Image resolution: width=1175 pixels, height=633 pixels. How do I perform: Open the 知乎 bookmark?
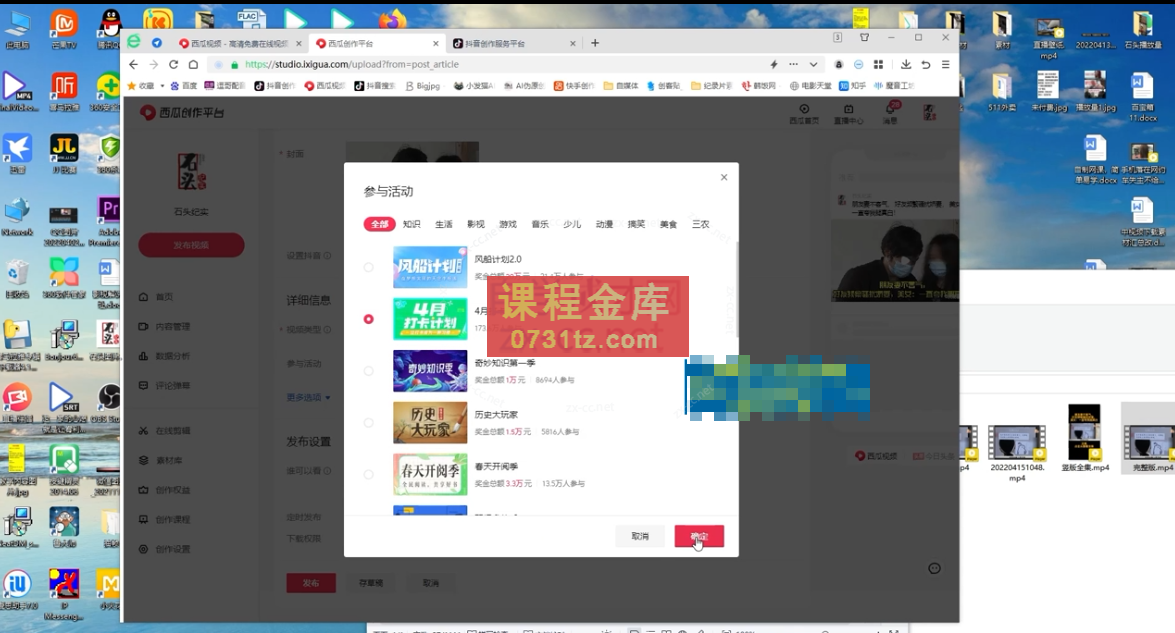(x=852, y=86)
